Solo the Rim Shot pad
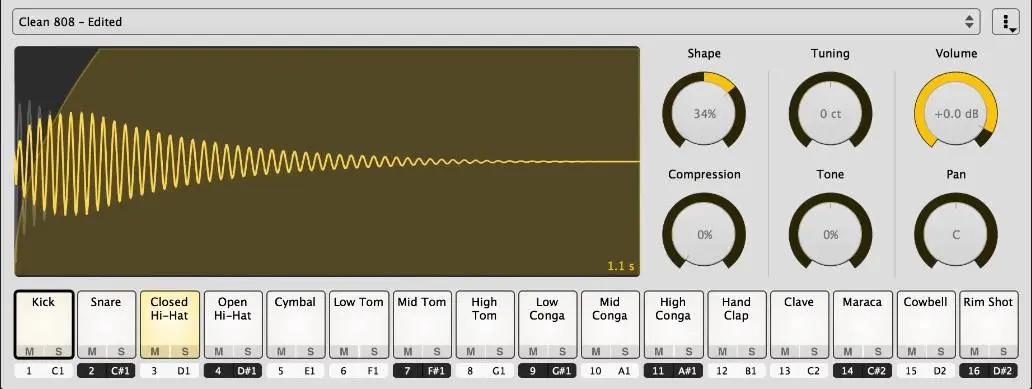 pos(1004,351)
